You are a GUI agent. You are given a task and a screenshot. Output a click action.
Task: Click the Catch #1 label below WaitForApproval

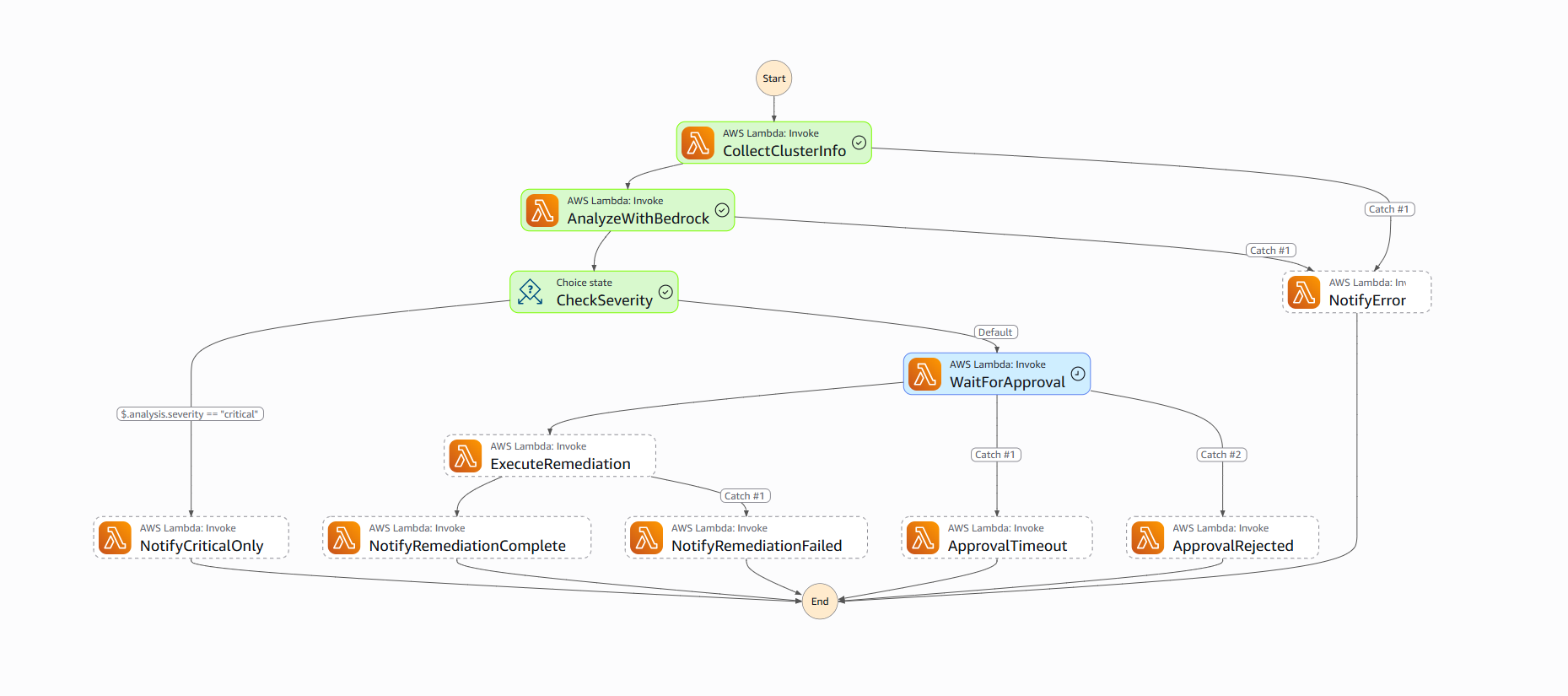pyautogui.click(x=996, y=455)
